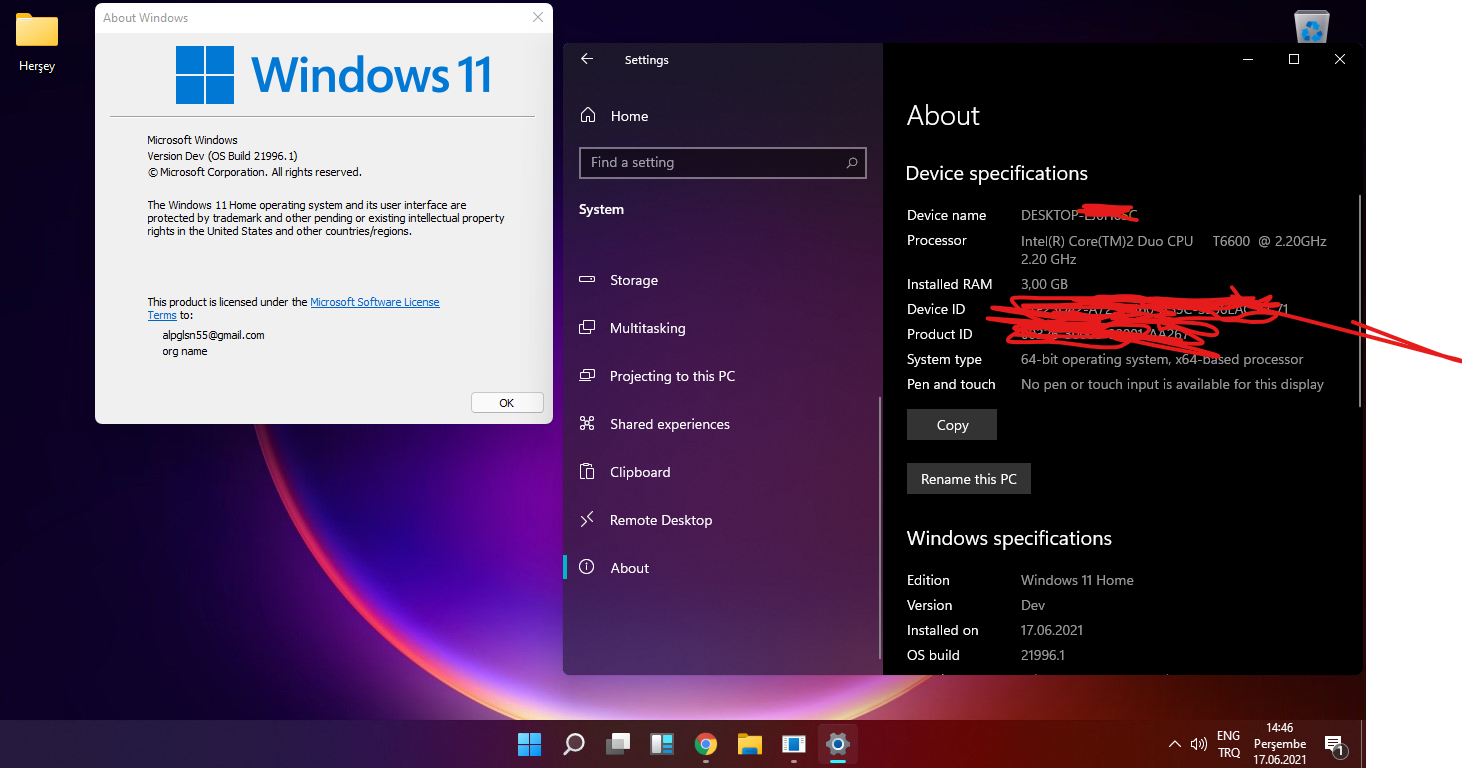Image resolution: width=1465 pixels, height=768 pixels.
Task: Click the Settings sidebar scrollbar
Action: (879, 528)
